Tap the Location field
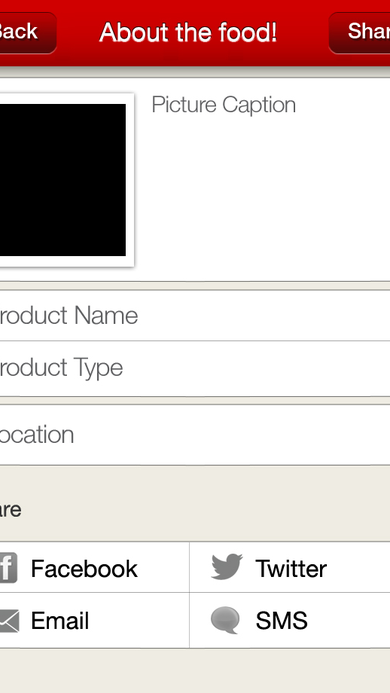The image size is (390, 693). click(x=195, y=435)
